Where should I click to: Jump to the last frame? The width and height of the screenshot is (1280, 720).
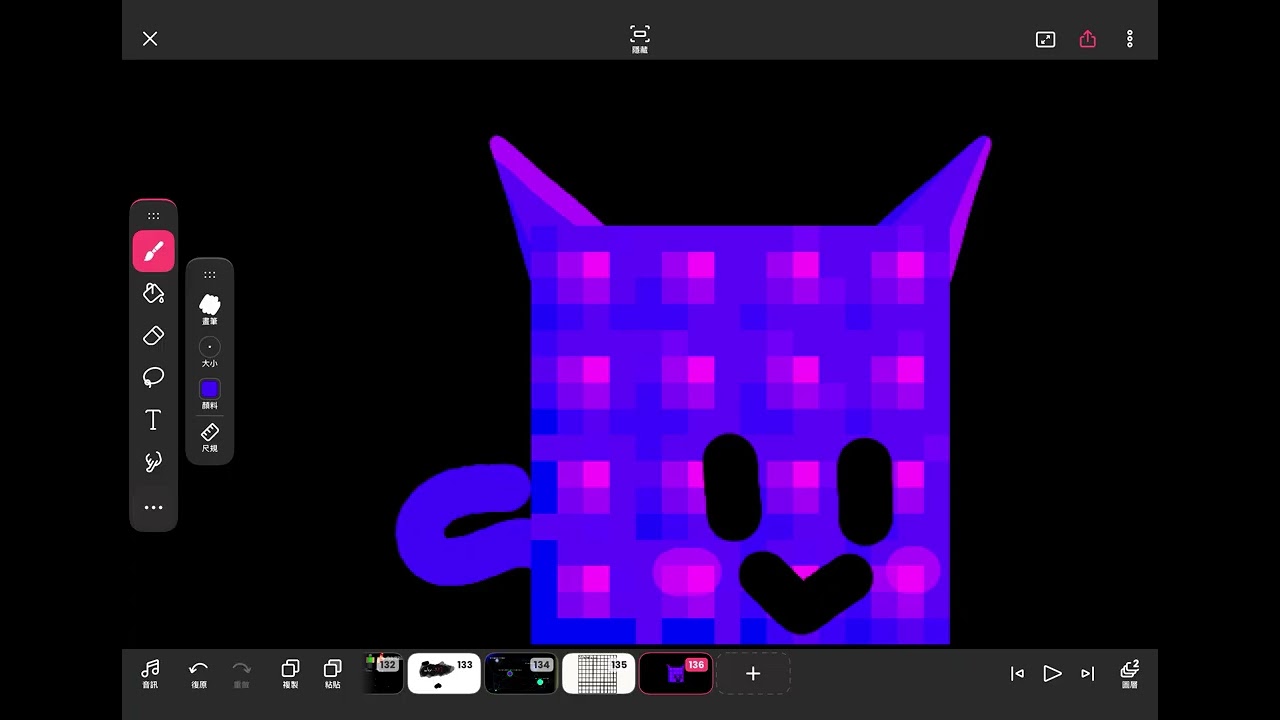[1088, 674]
